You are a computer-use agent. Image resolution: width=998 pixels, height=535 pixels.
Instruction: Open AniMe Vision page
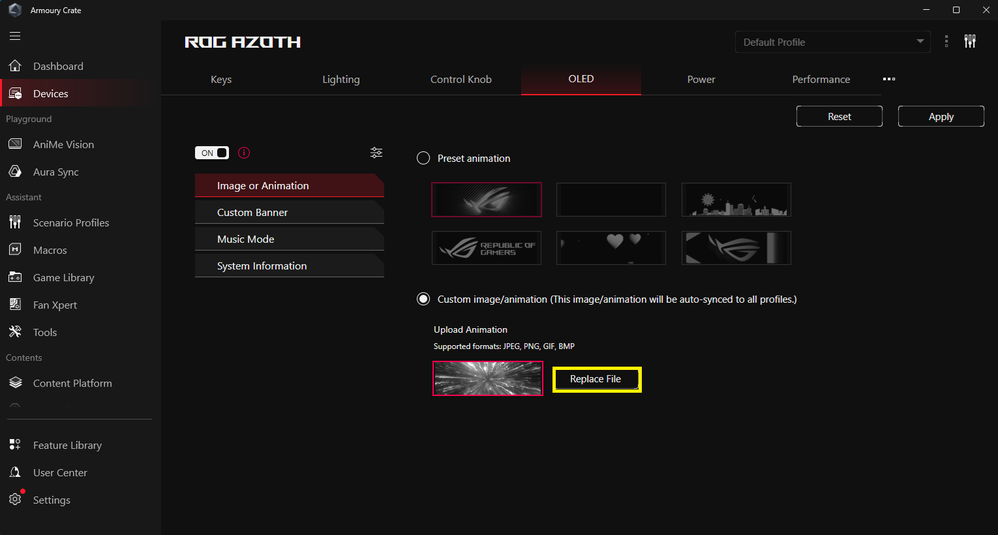click(64, 144)
